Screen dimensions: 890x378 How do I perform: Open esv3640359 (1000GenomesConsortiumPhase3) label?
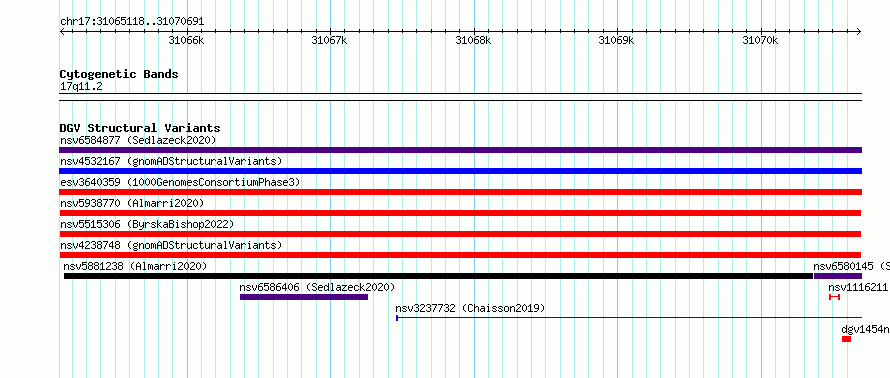click(180, 182)
